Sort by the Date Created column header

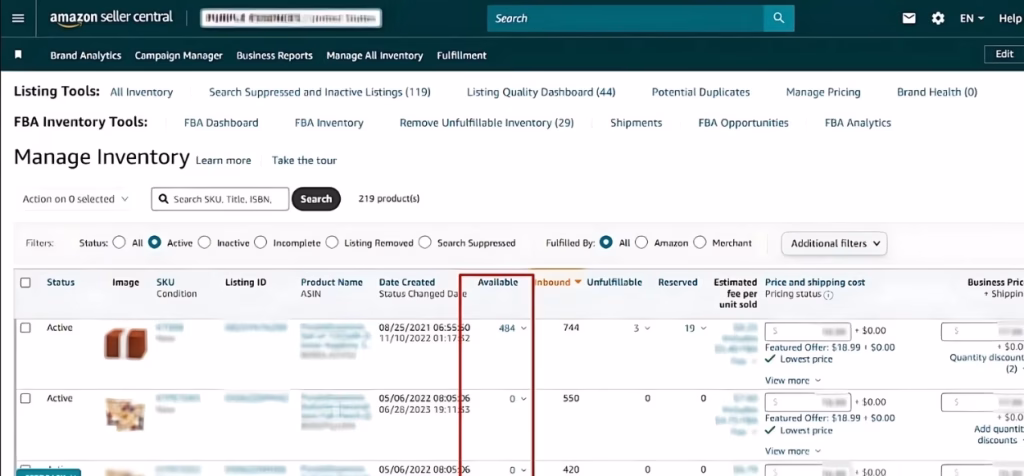tap(407, 283)
